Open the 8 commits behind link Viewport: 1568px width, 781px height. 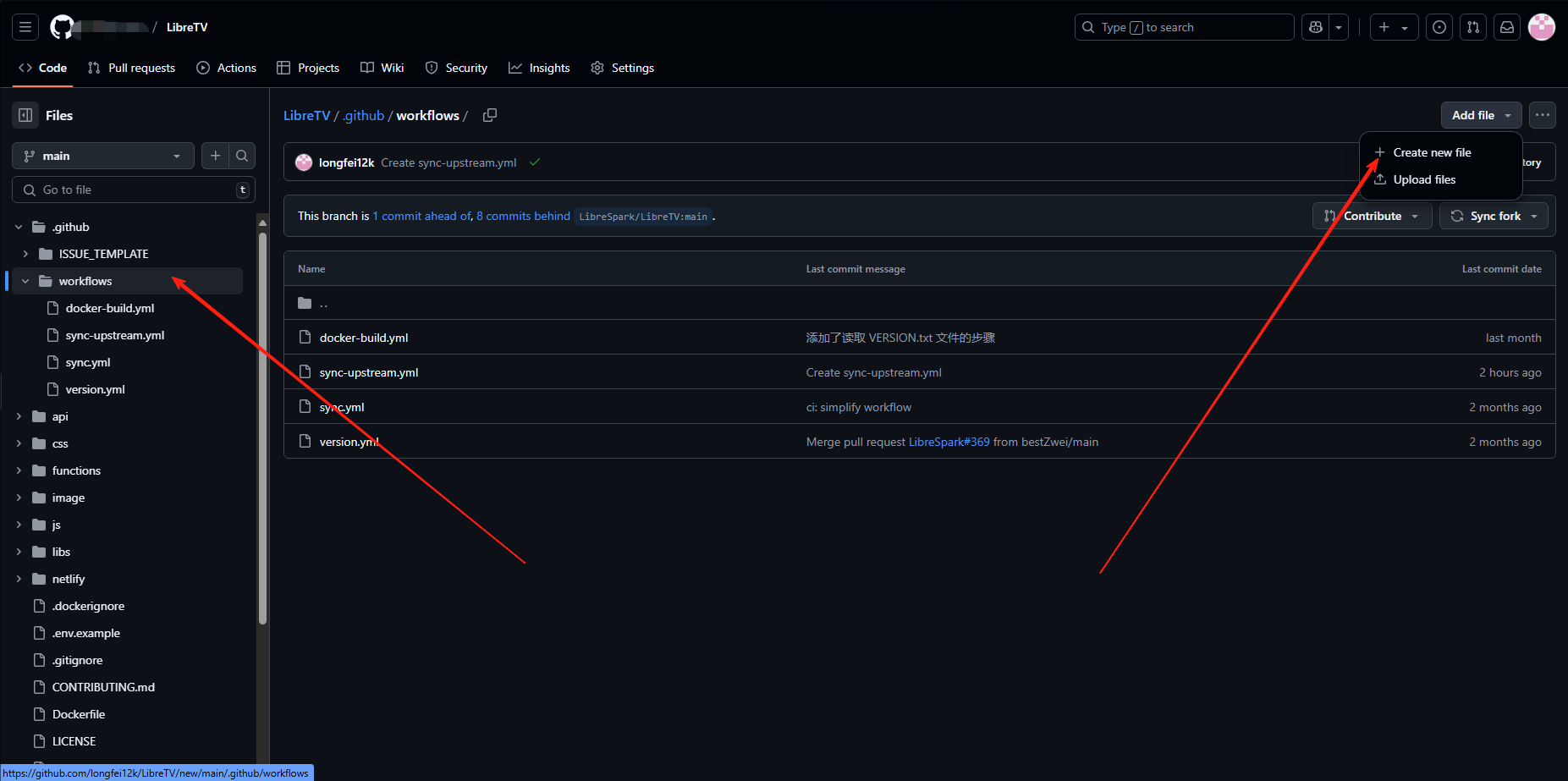[x=523, y=216]
